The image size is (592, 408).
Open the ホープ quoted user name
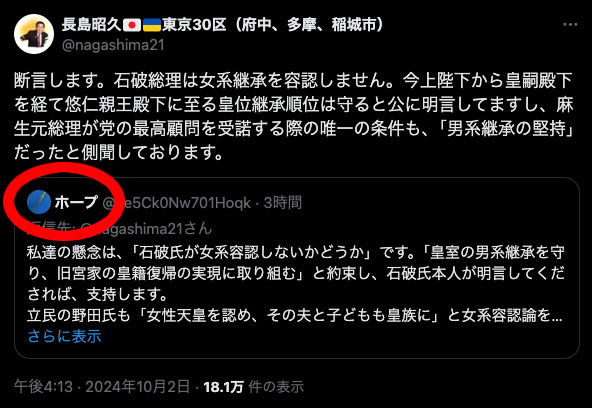[x=76, y=203]
